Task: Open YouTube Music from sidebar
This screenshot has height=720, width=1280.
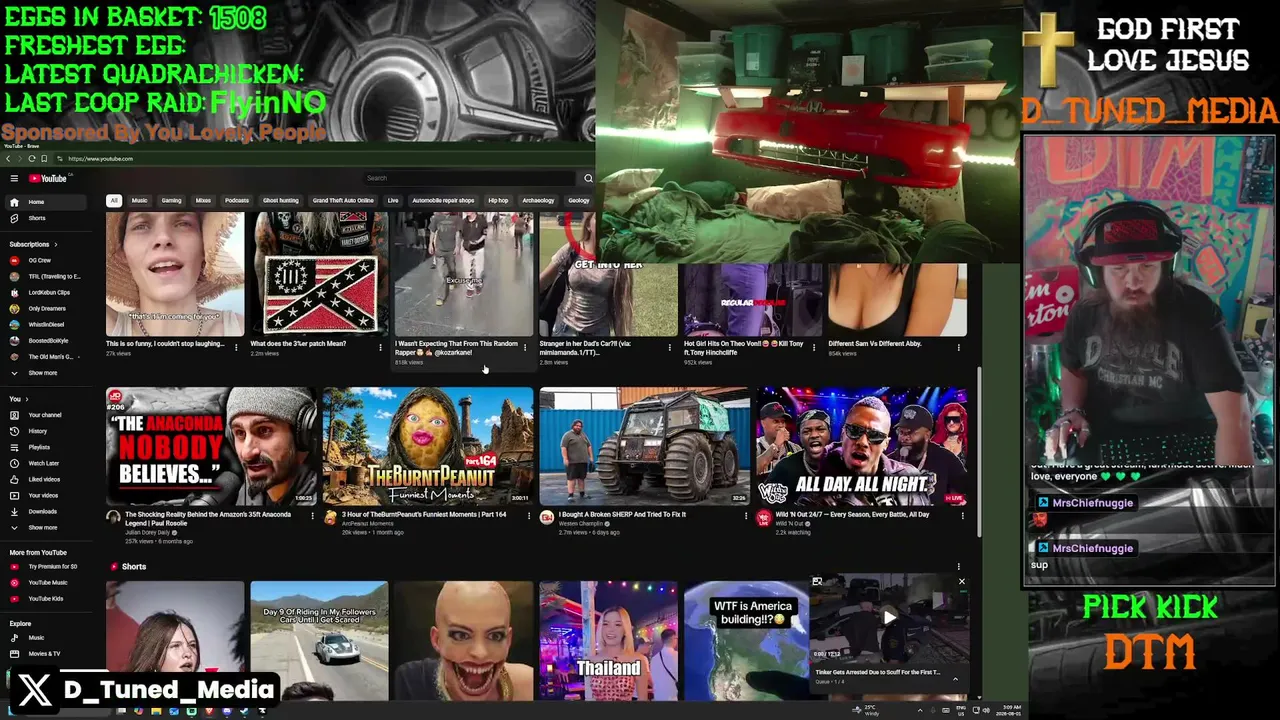Action: point(45,582)
